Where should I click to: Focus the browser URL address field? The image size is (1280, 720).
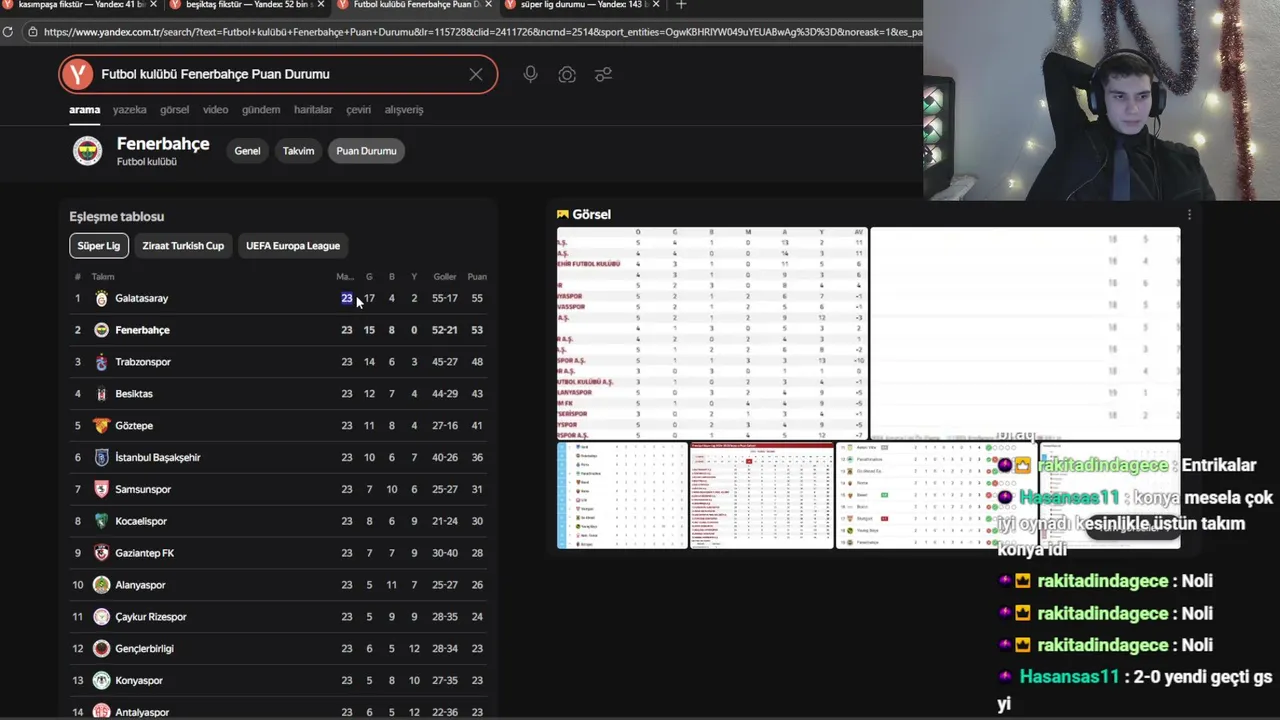pos(480,32)
